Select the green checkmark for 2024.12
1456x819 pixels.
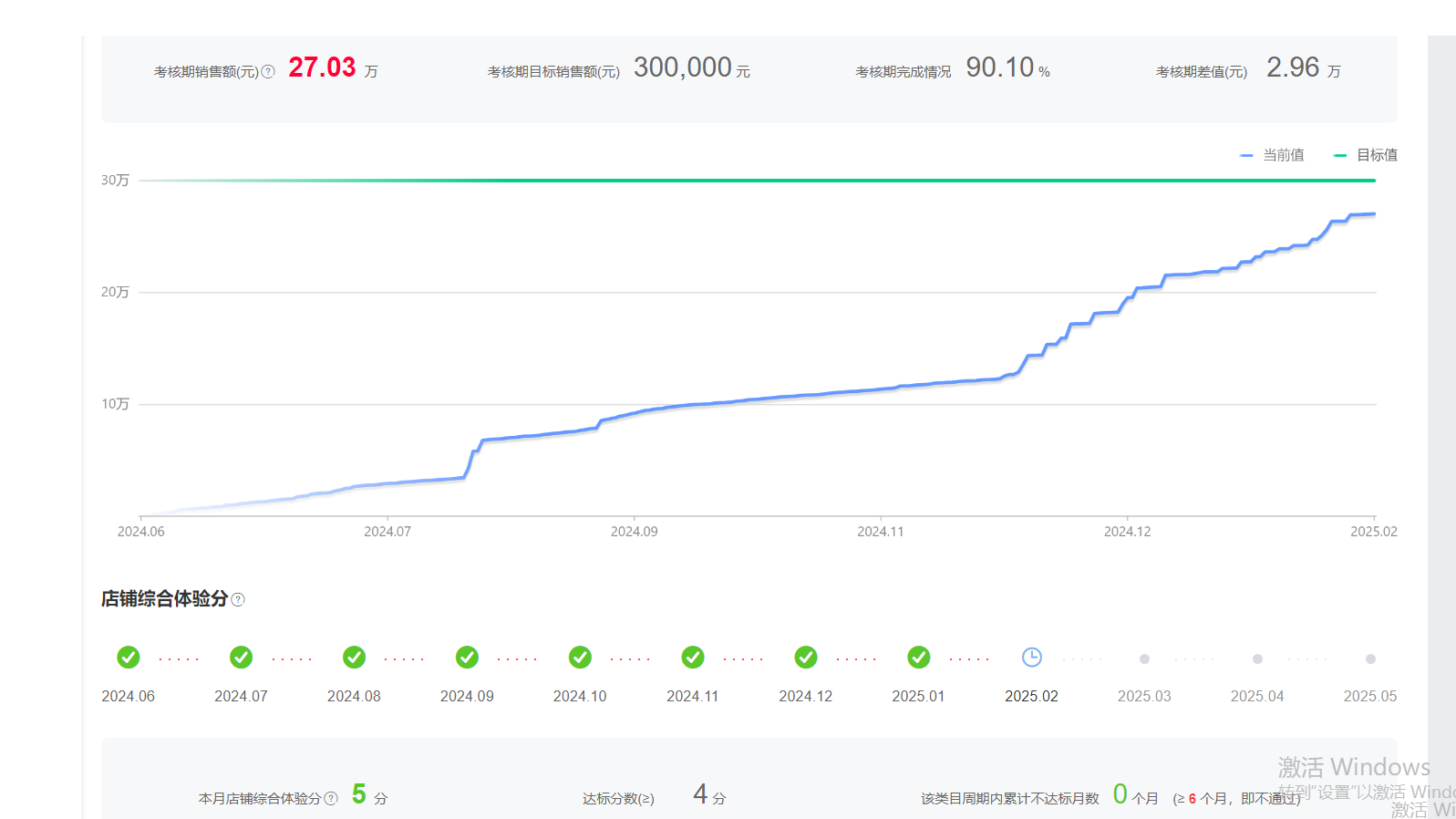[x=806, y=658]
